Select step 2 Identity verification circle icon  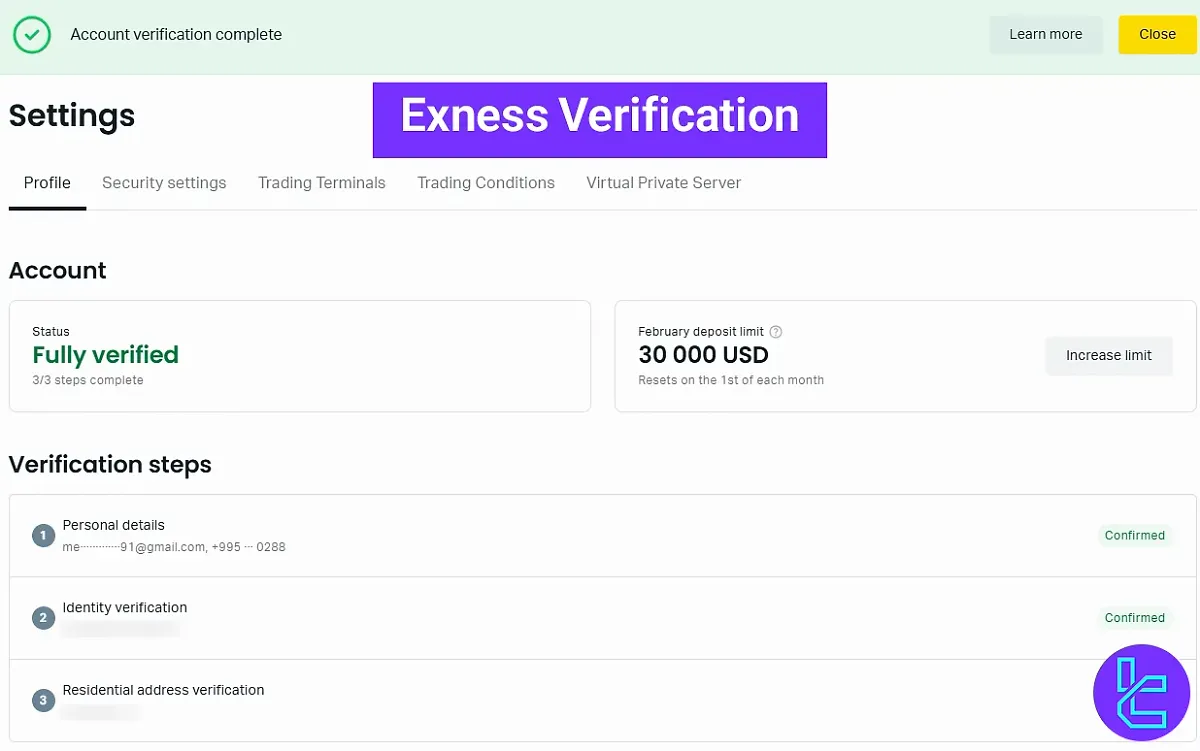pos(43,617)
